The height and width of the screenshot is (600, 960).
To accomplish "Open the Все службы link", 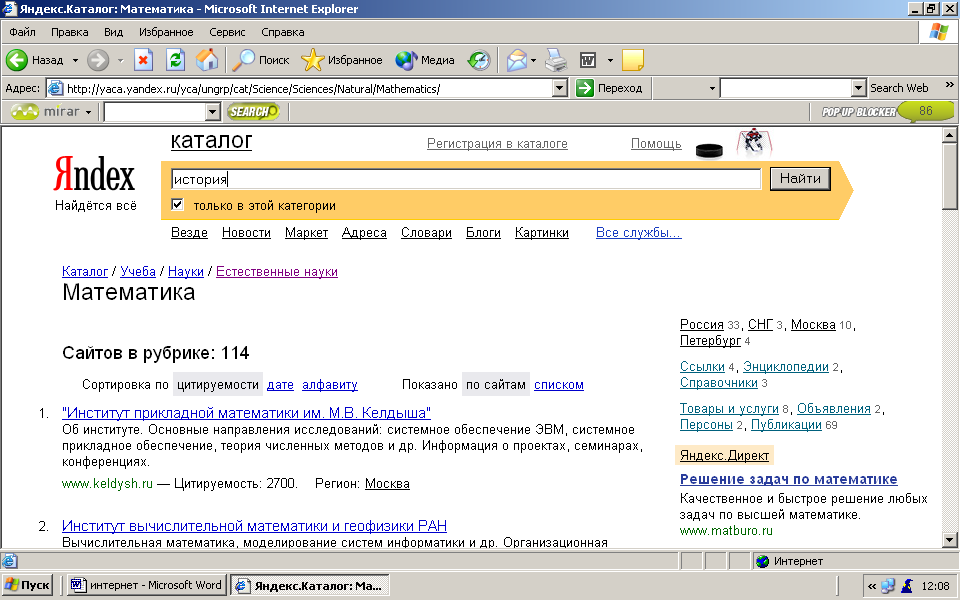I will [639, 233].
